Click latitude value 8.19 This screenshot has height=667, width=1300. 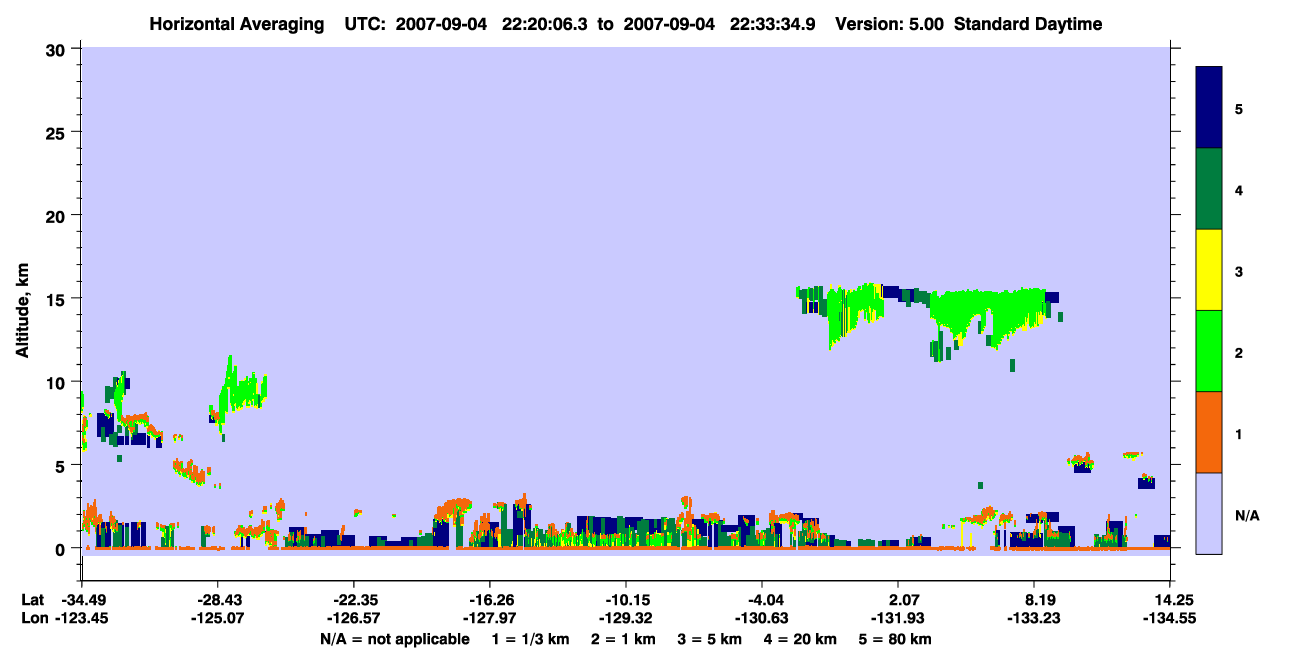(x=1034, y=599)
